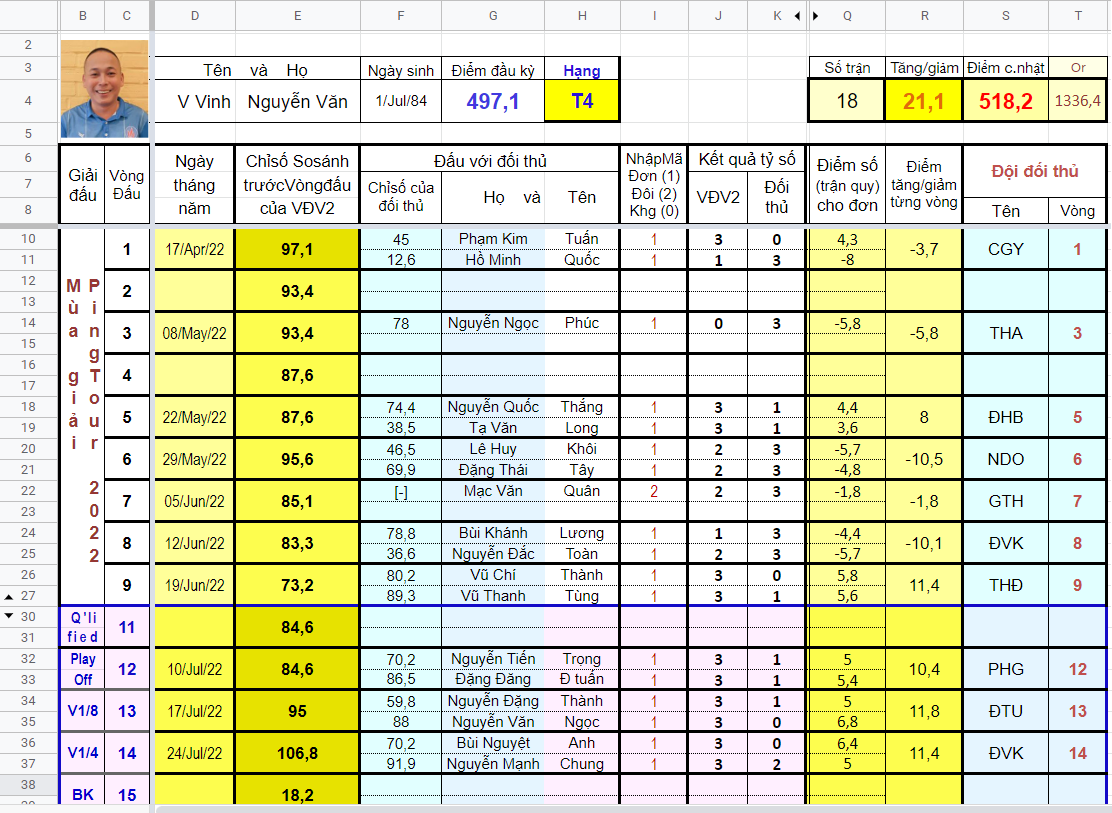
Task: Select index cell 97,1
Action: coord(297,249)
